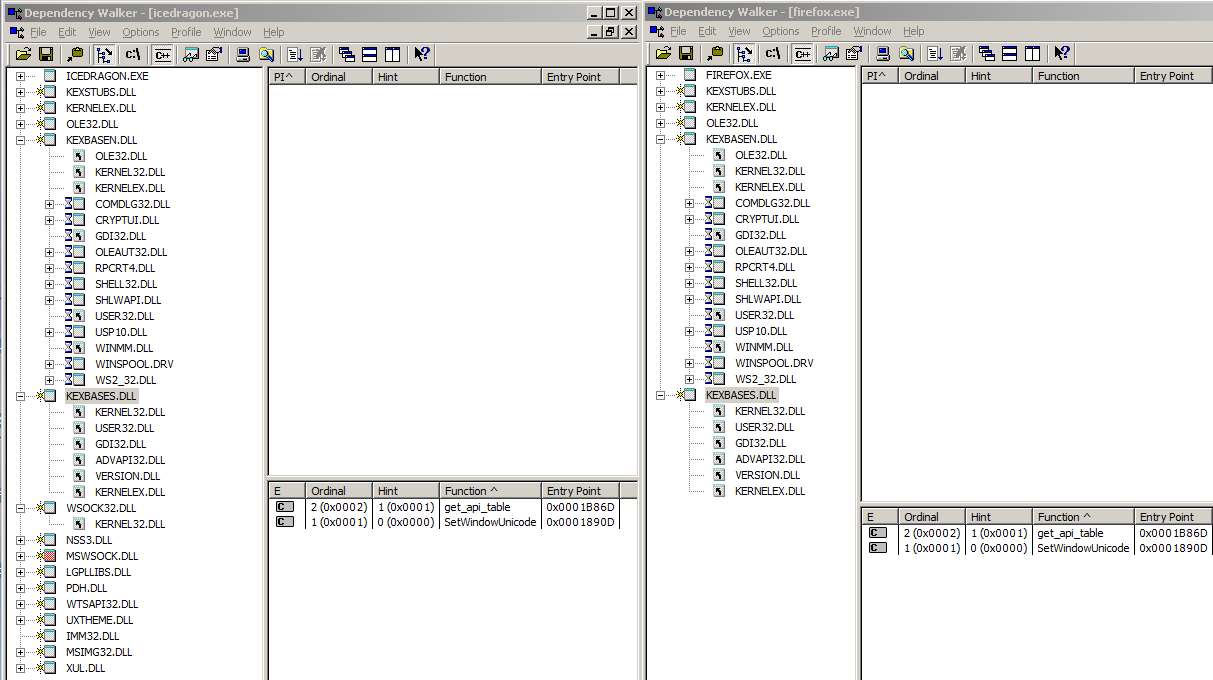Toggle Full Paths c:\ button in firefox toolbar

[x=772, y=54]
